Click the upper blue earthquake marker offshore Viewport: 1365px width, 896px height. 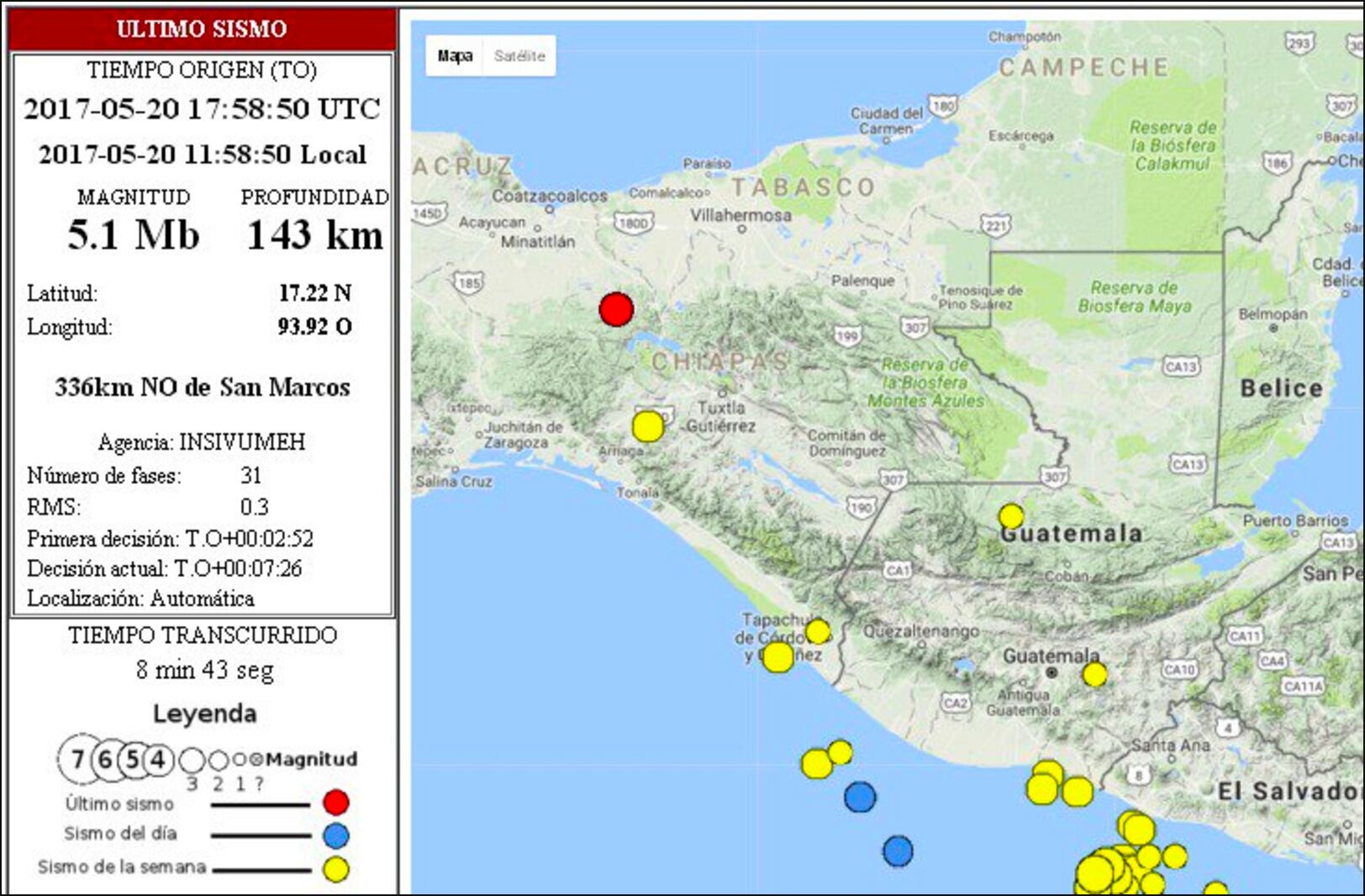(859, 796)
